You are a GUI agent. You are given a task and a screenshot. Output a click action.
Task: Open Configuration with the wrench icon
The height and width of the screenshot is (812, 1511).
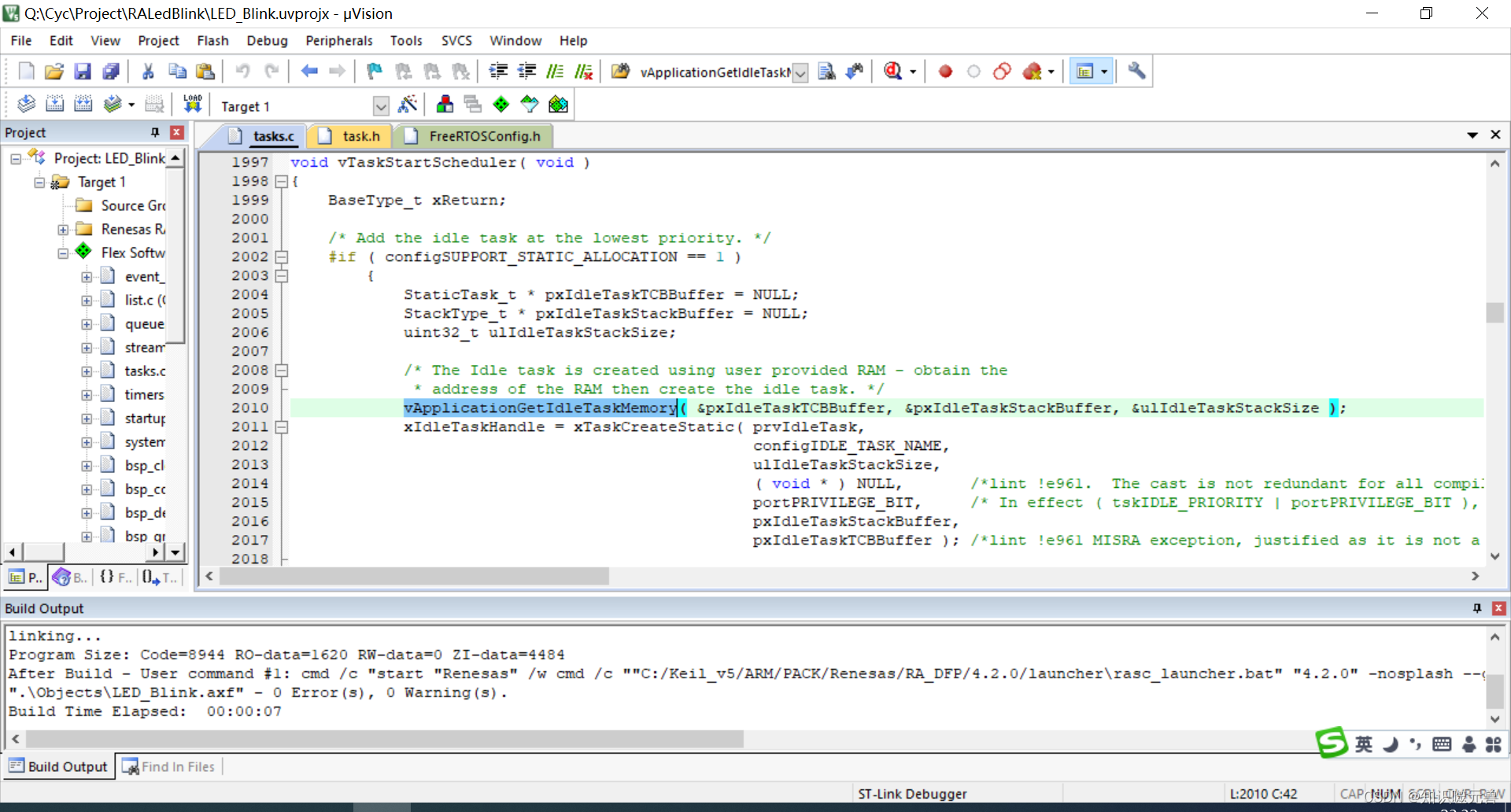(1136, 72)
